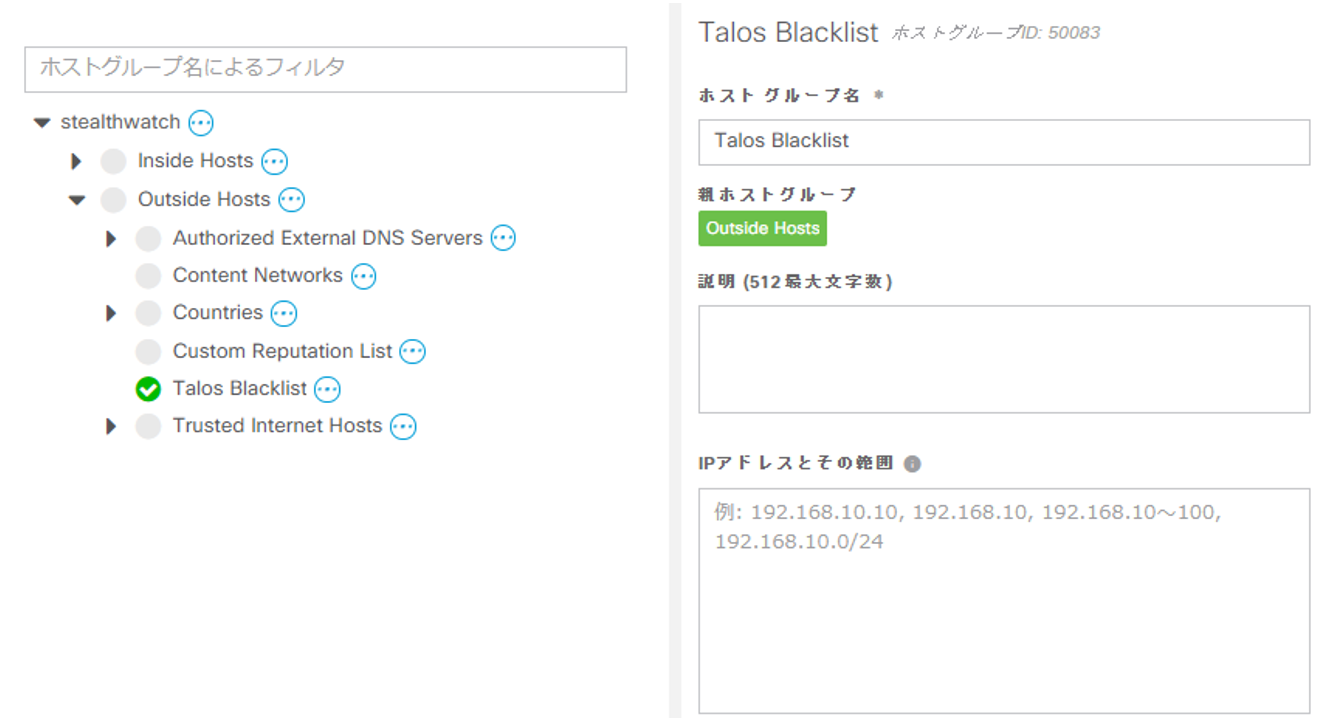The image size is (1332, 718).
Task: Deselect the checked Talos Blacklist radio circle
Action: point(148,389)
